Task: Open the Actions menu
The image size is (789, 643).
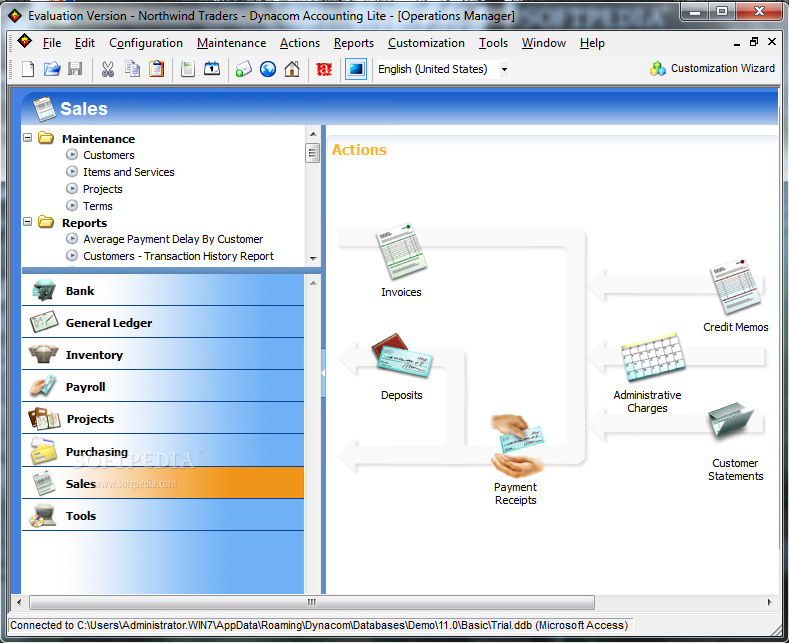Action: [300, 43]
